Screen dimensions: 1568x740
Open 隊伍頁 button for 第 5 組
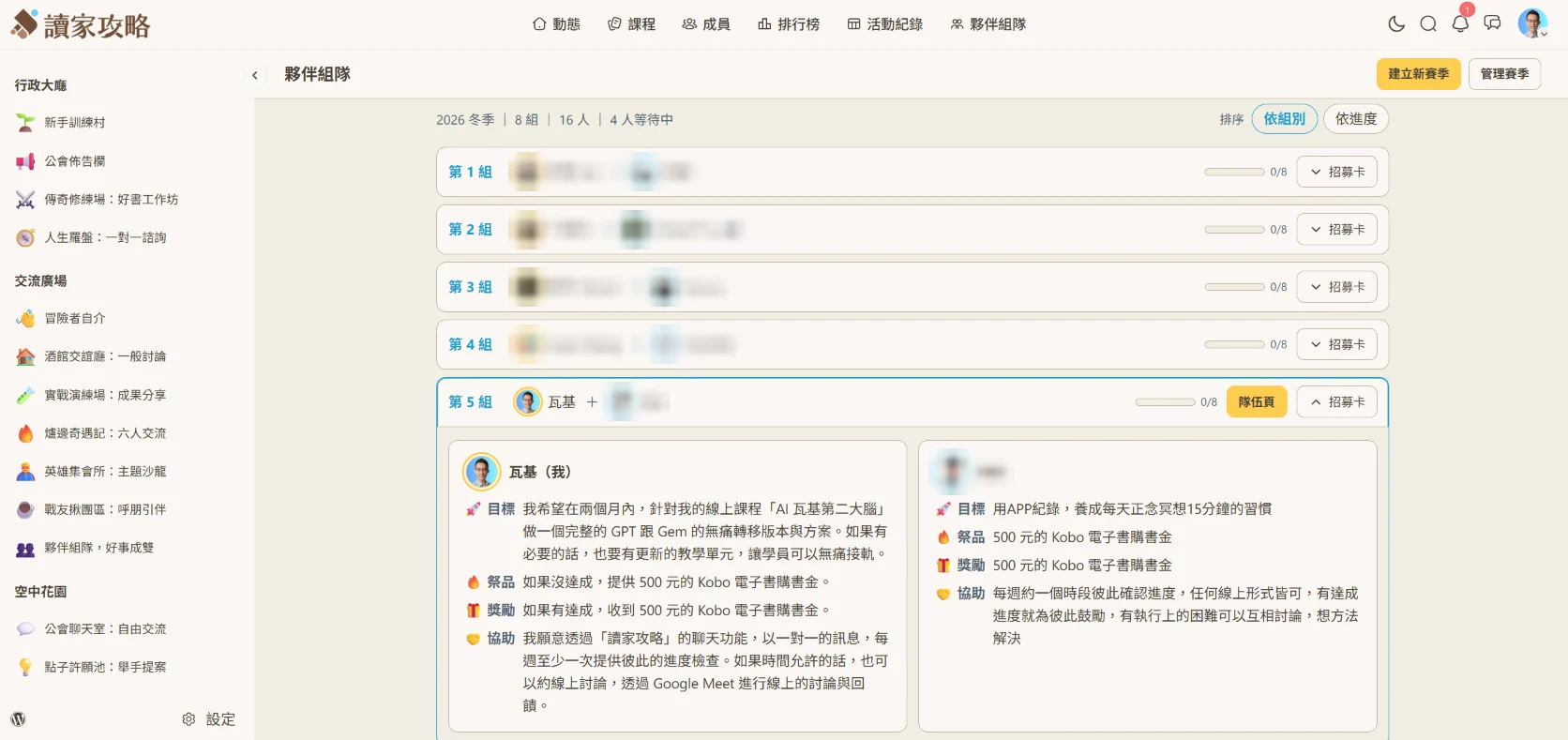[1257, 401]
